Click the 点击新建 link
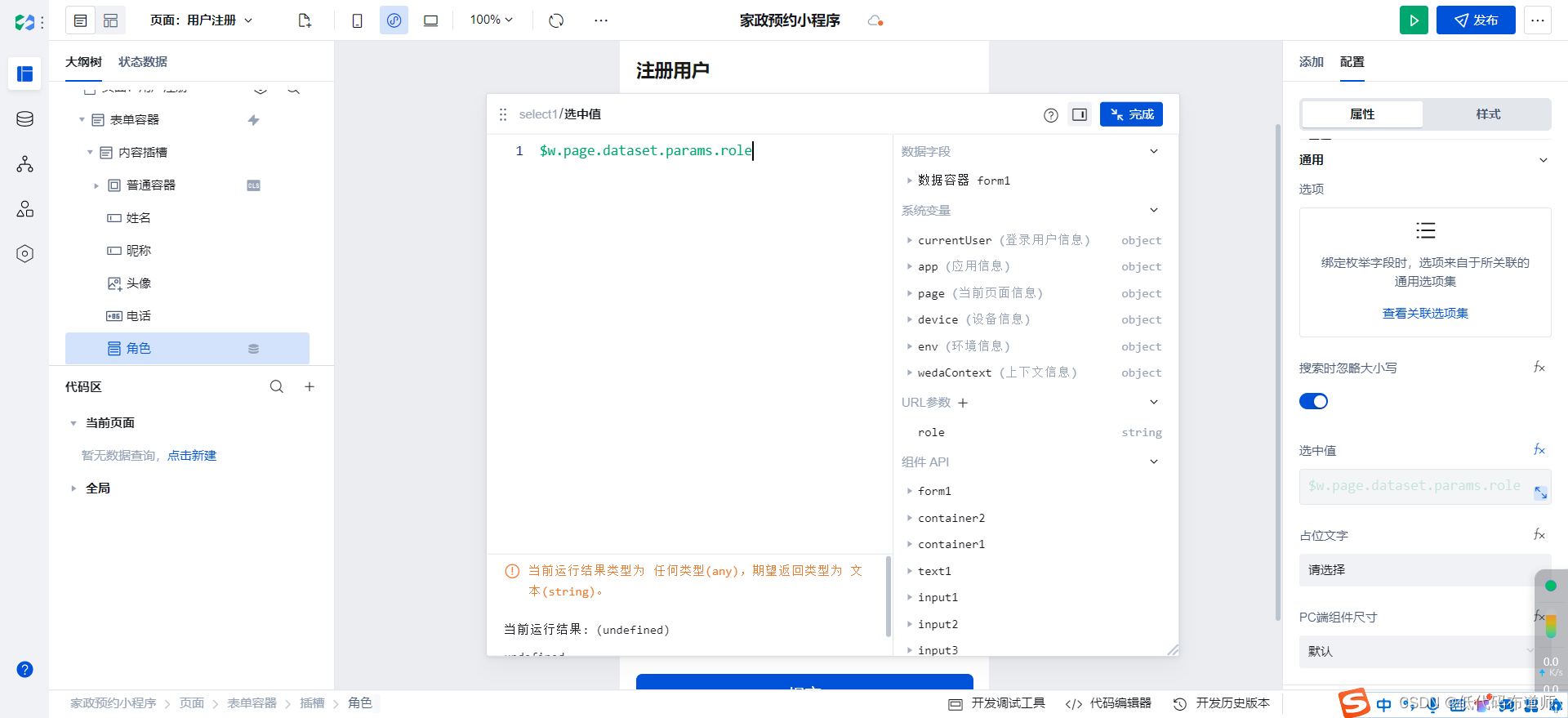 point(192,456)
